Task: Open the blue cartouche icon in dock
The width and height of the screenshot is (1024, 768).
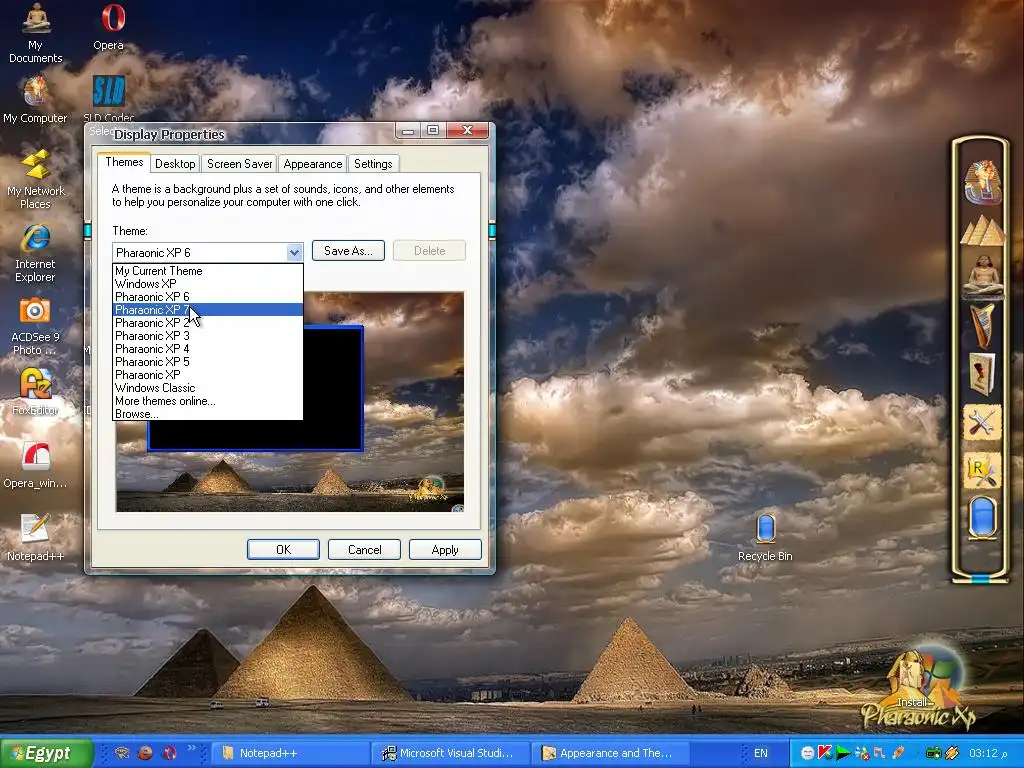Action: pos(982,518)
